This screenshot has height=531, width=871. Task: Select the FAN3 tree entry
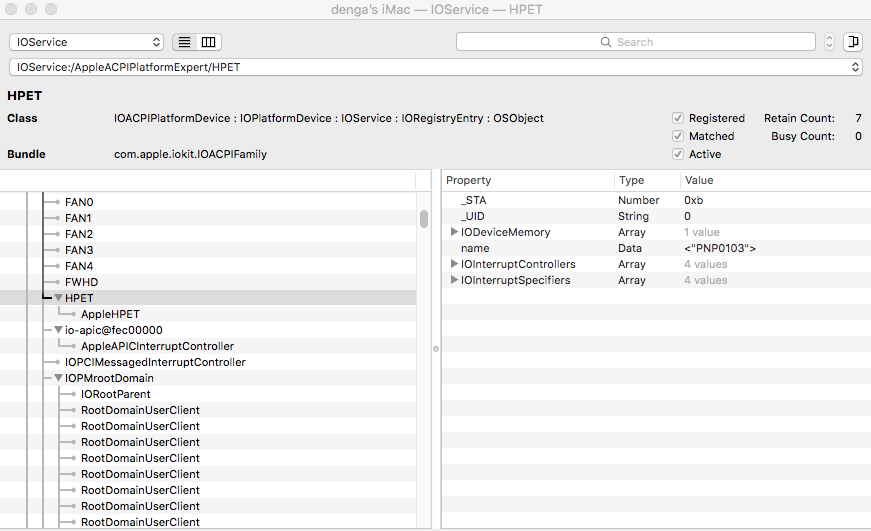pos(79,250)
